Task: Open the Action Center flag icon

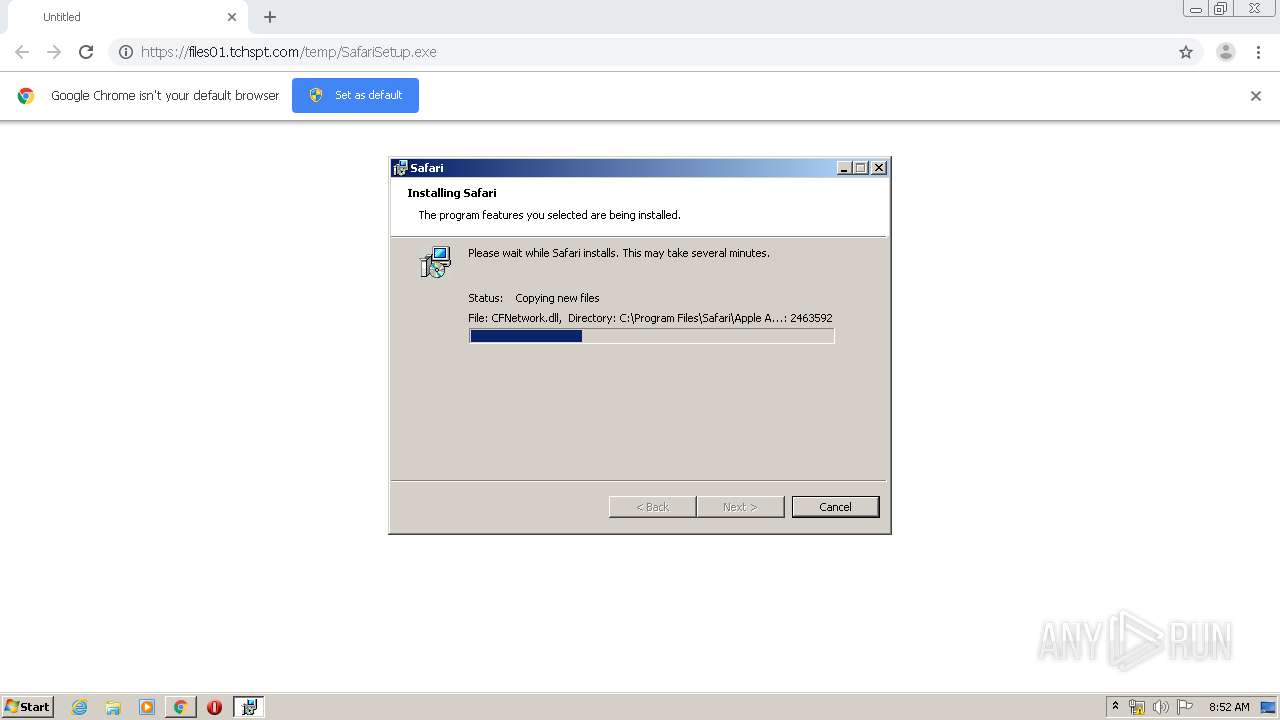Action: pos(1185,707)
